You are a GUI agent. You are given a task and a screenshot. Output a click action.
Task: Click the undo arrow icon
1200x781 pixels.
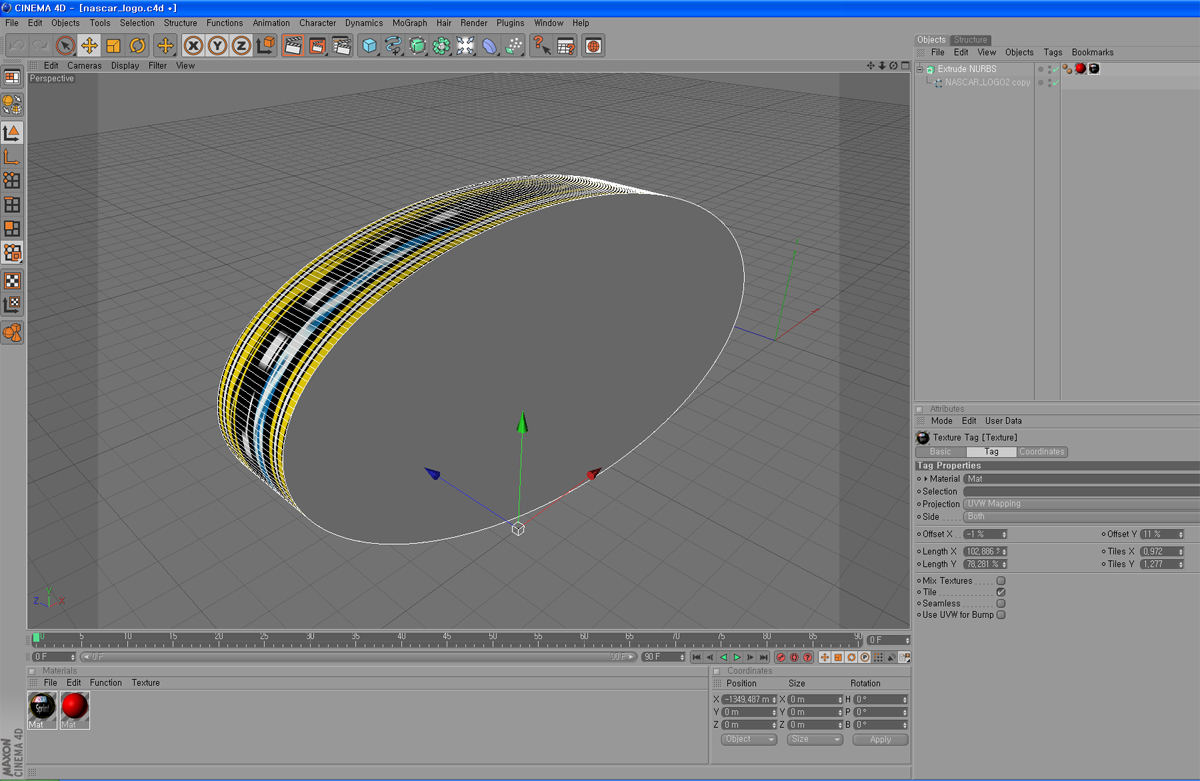(x=17, y=45)
